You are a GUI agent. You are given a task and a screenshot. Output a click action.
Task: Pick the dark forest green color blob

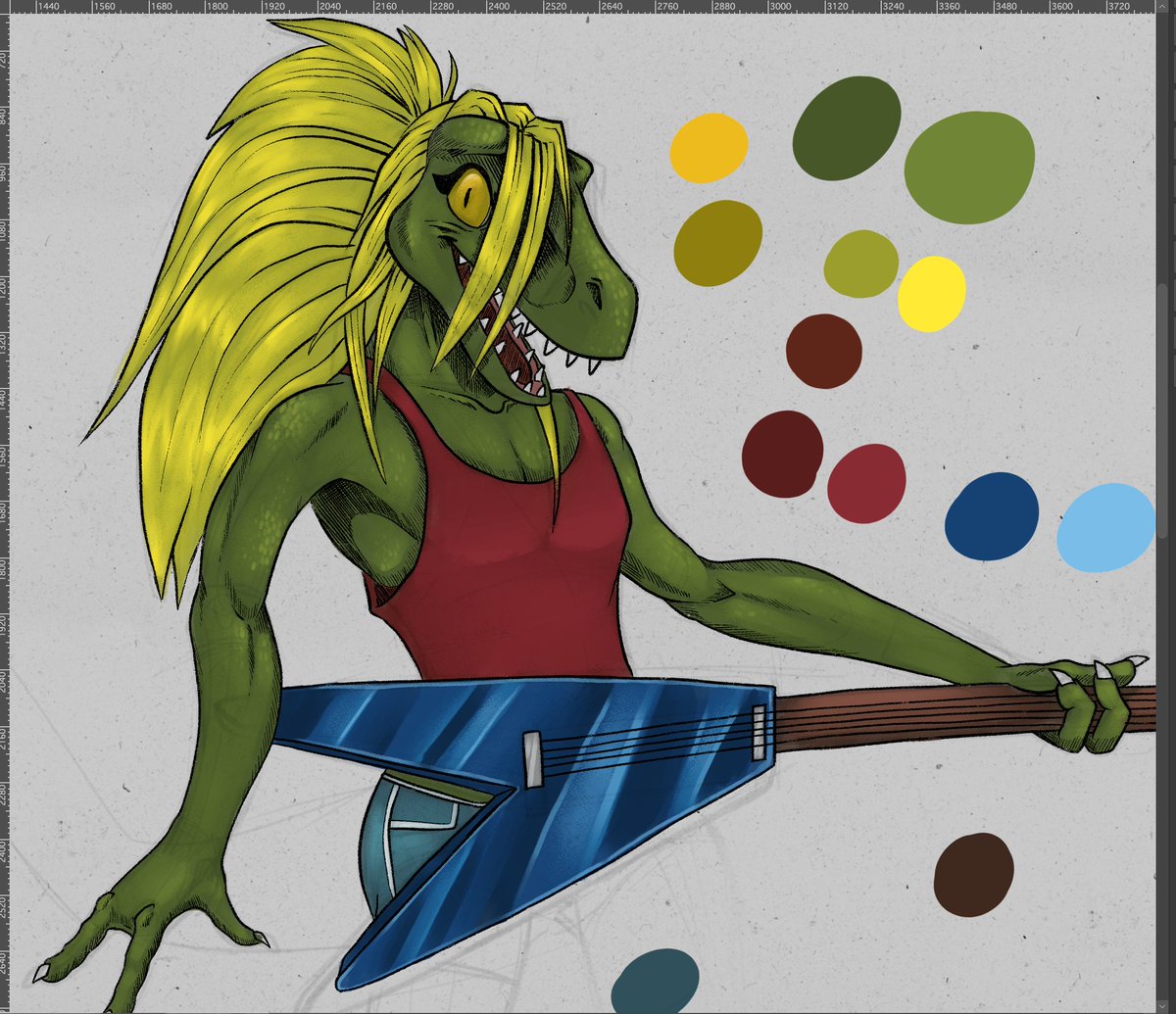pos(847,128)
